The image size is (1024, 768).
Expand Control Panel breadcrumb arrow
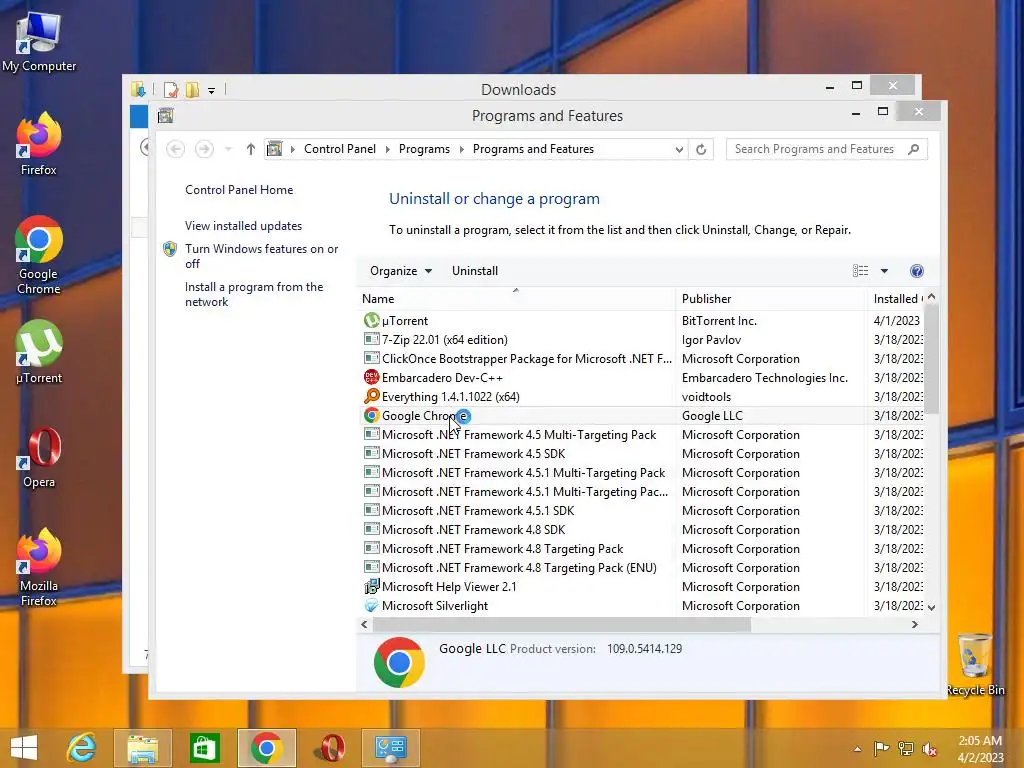387,150
